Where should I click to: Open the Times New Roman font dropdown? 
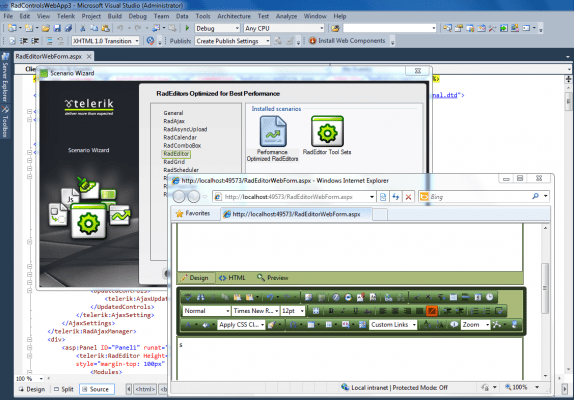click(256, 311)
